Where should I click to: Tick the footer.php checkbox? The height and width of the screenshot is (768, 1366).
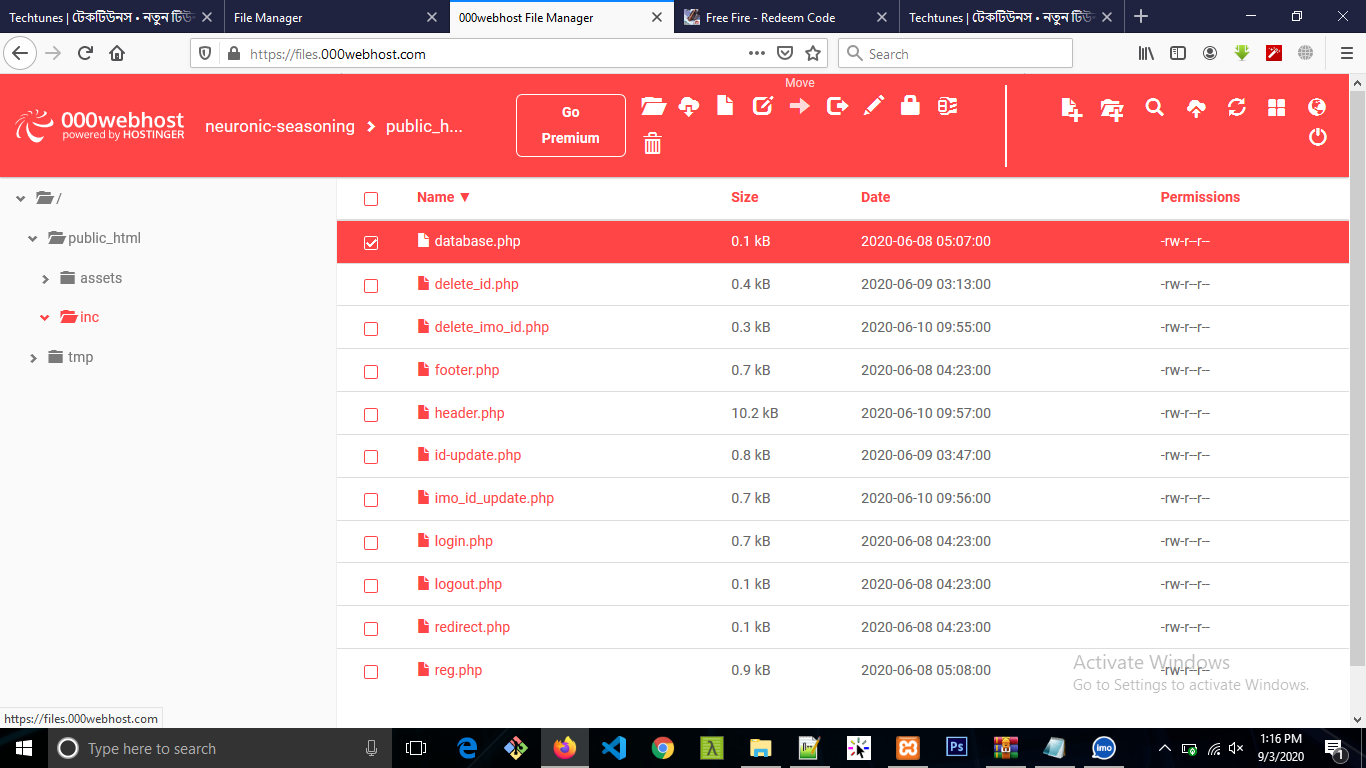point(371,372)
